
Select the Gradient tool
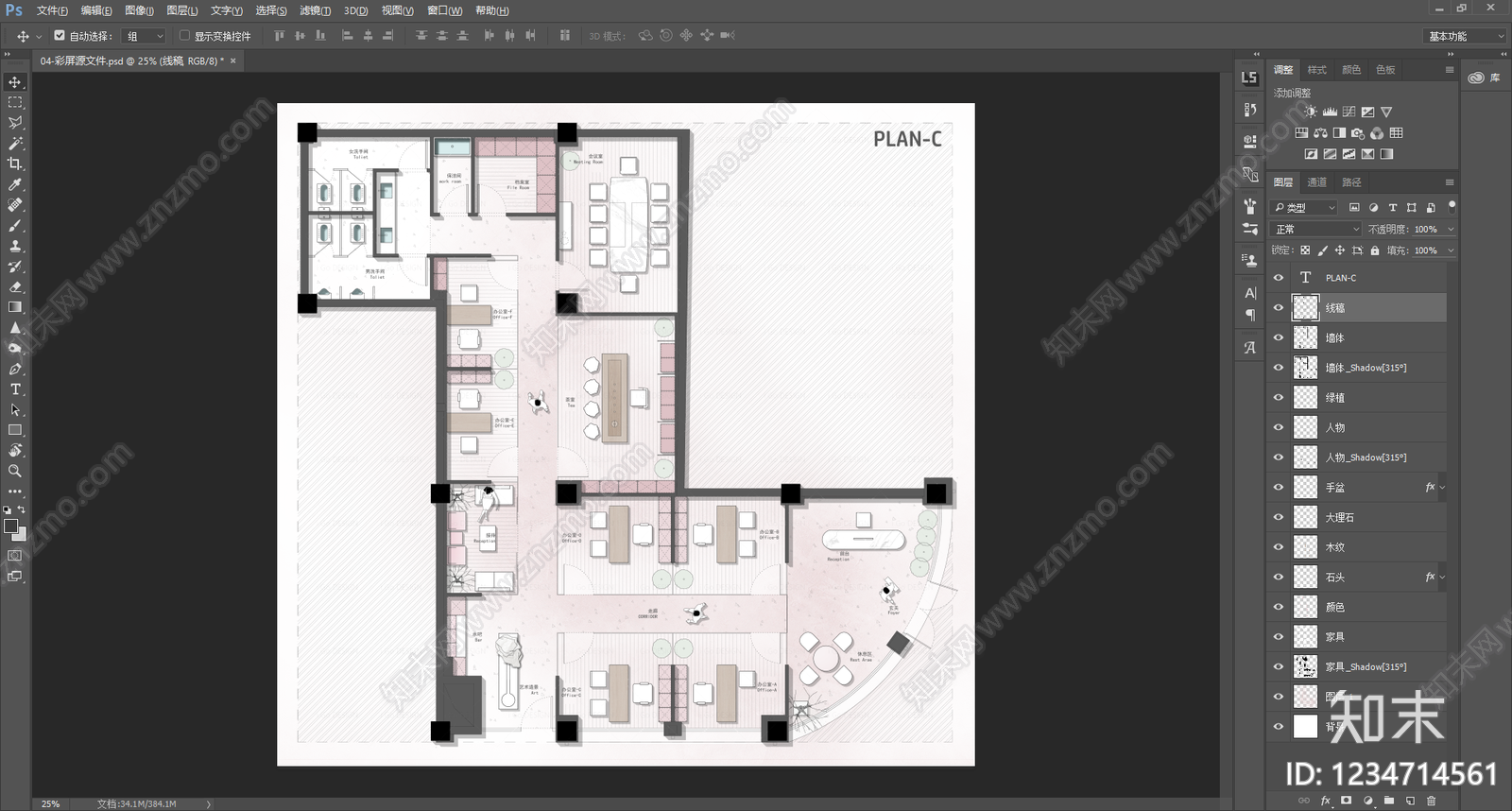[15, 307]
